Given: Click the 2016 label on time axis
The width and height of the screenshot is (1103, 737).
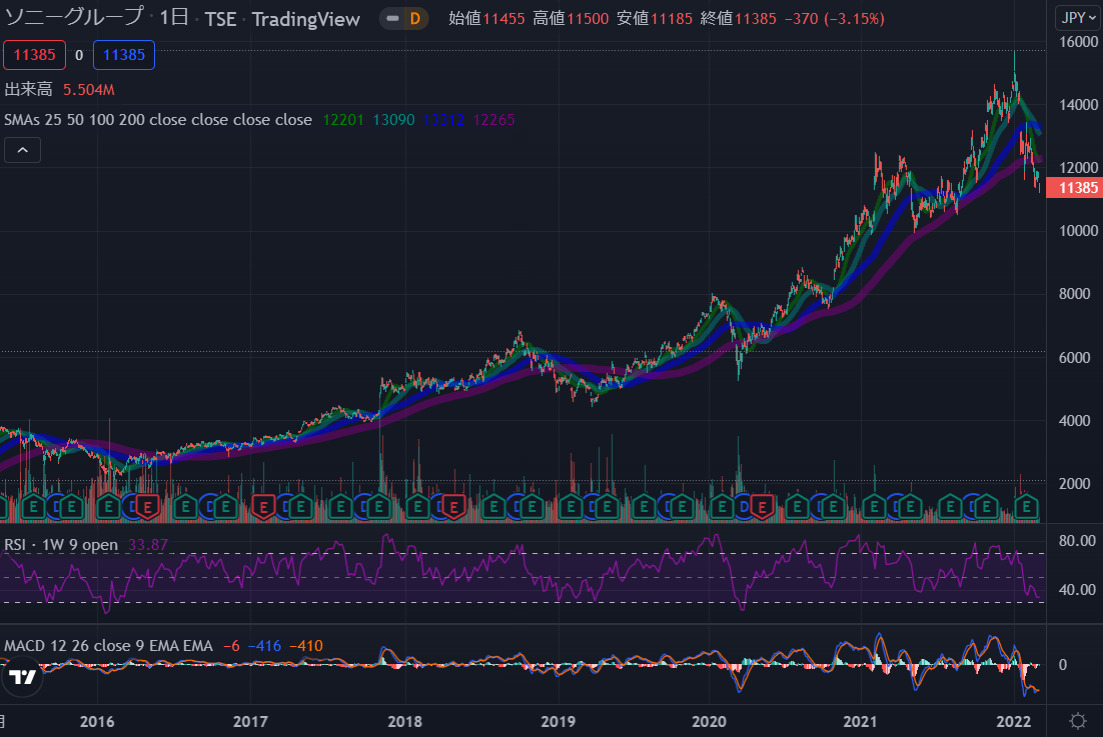Looking at the screenshot, I should [97, 722].
